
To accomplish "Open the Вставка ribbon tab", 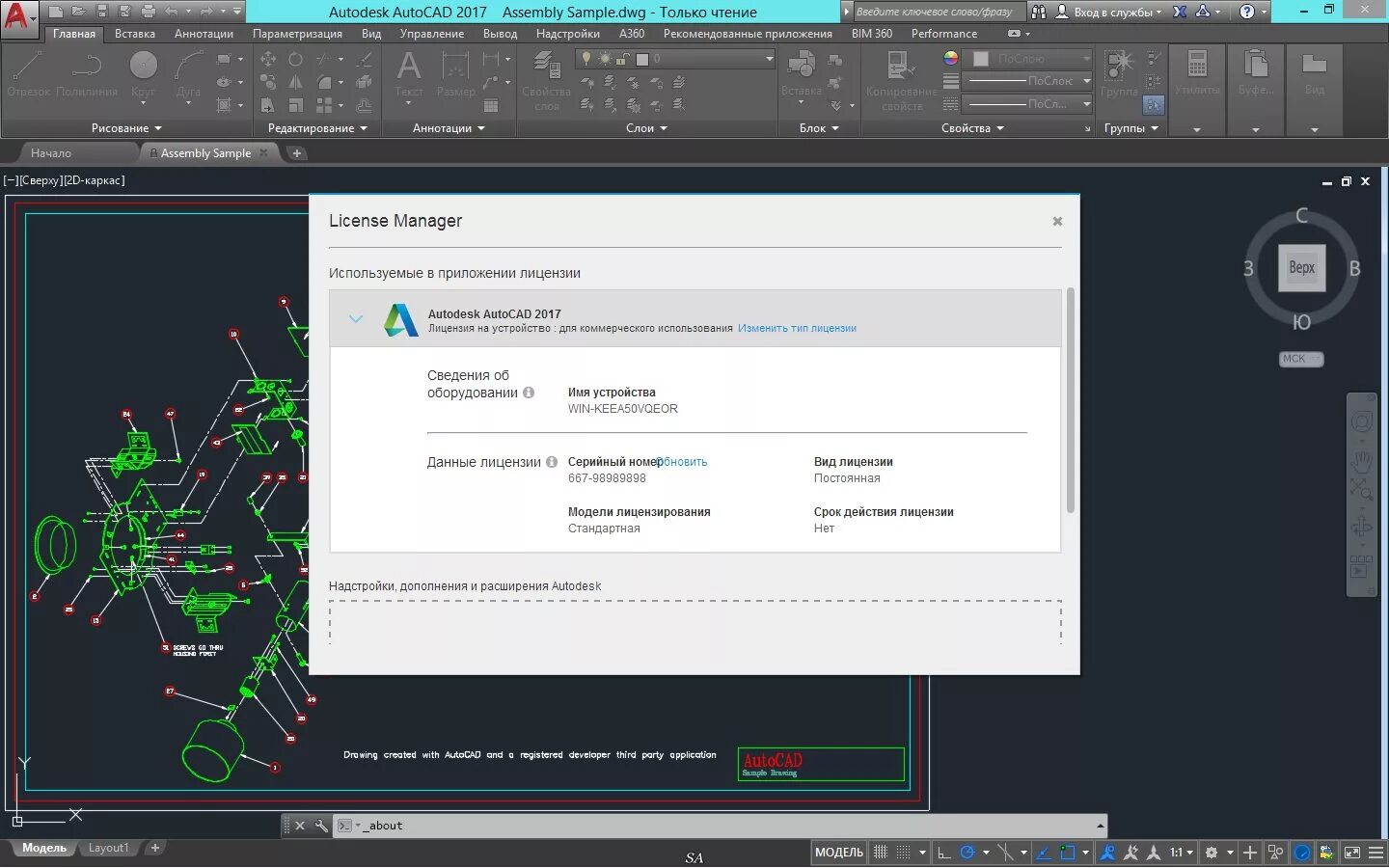I will click(x=135, y=34).
